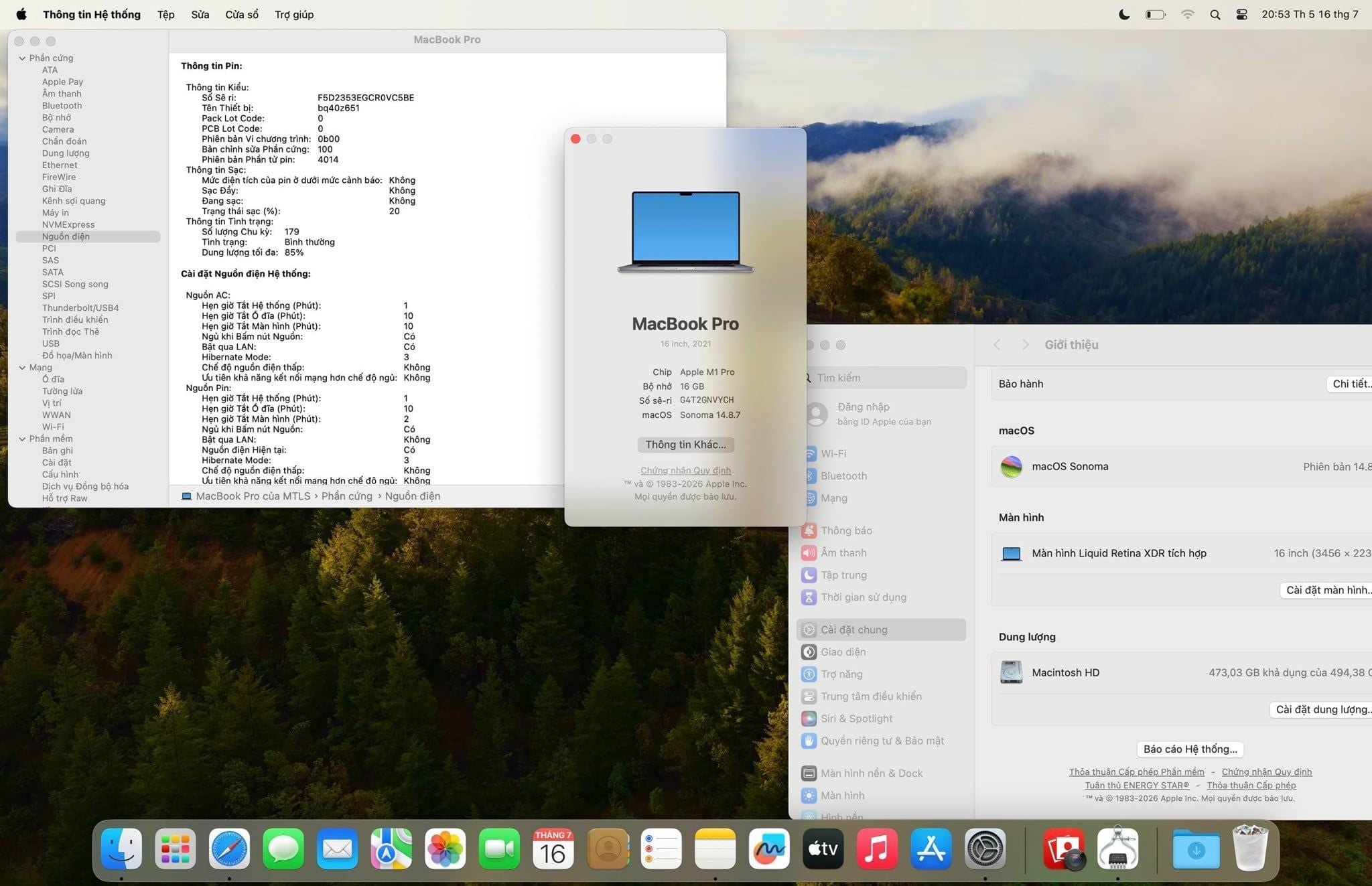Open App Store in the Dock
This screenshot has width=1372, height=886.
931,848
